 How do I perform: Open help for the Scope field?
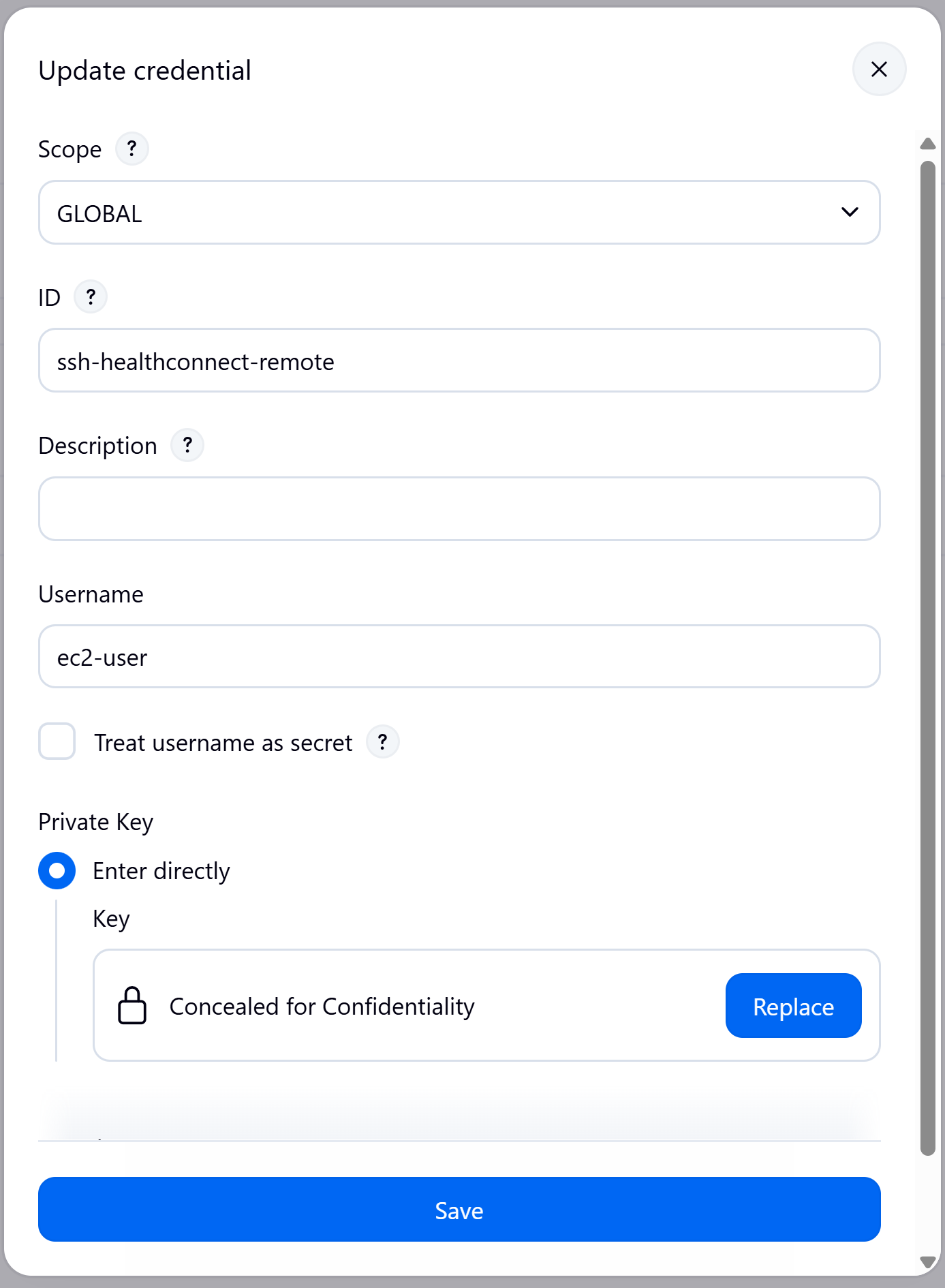pos(132,149)
